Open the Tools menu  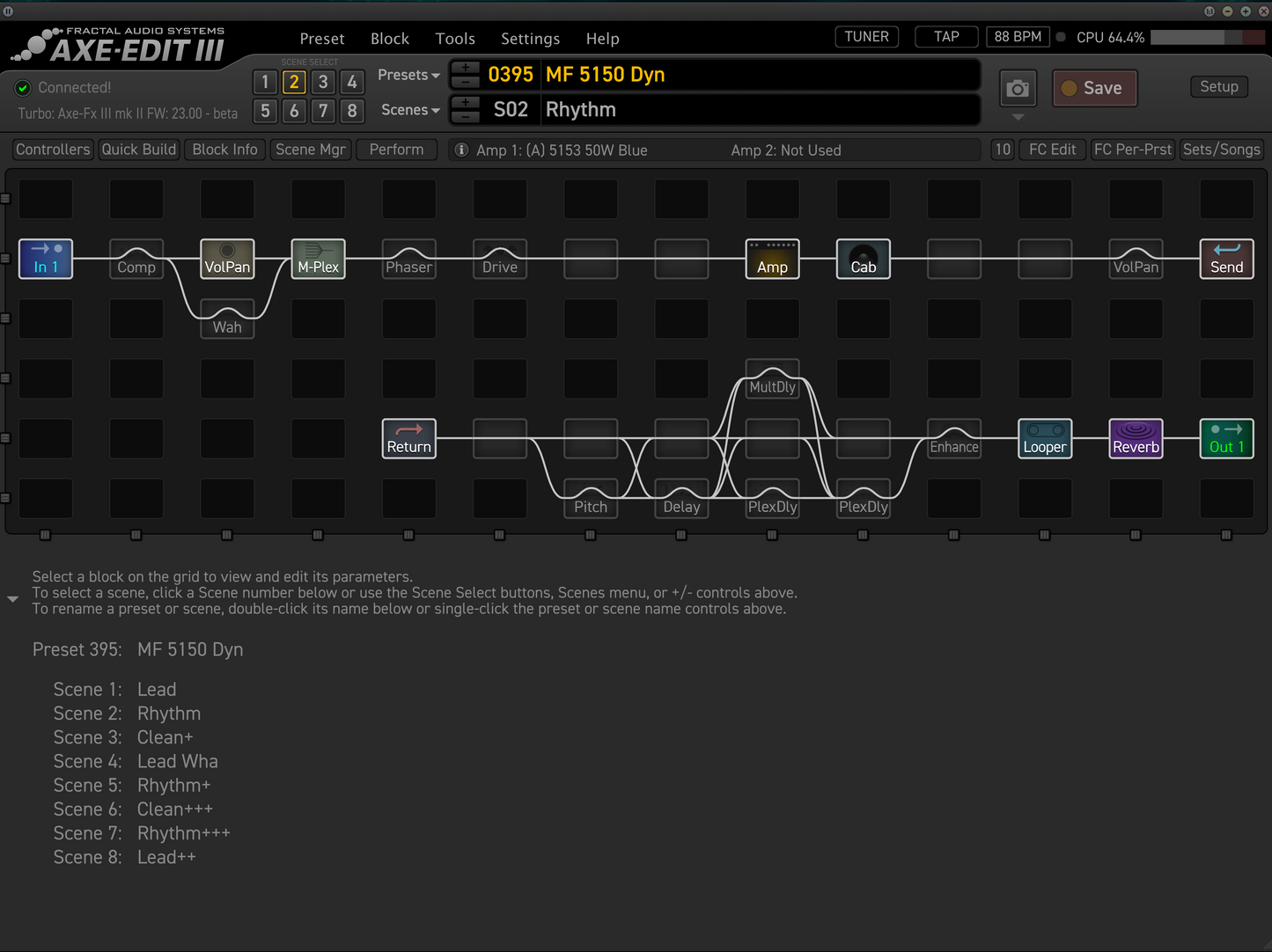455,39
